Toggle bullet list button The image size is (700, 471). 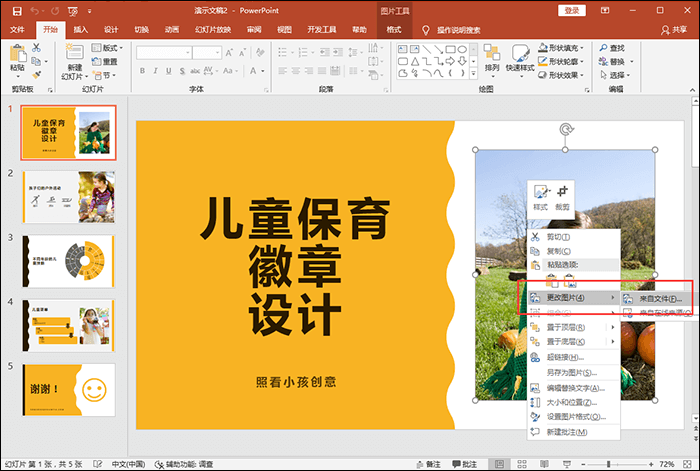pos(282,53)
